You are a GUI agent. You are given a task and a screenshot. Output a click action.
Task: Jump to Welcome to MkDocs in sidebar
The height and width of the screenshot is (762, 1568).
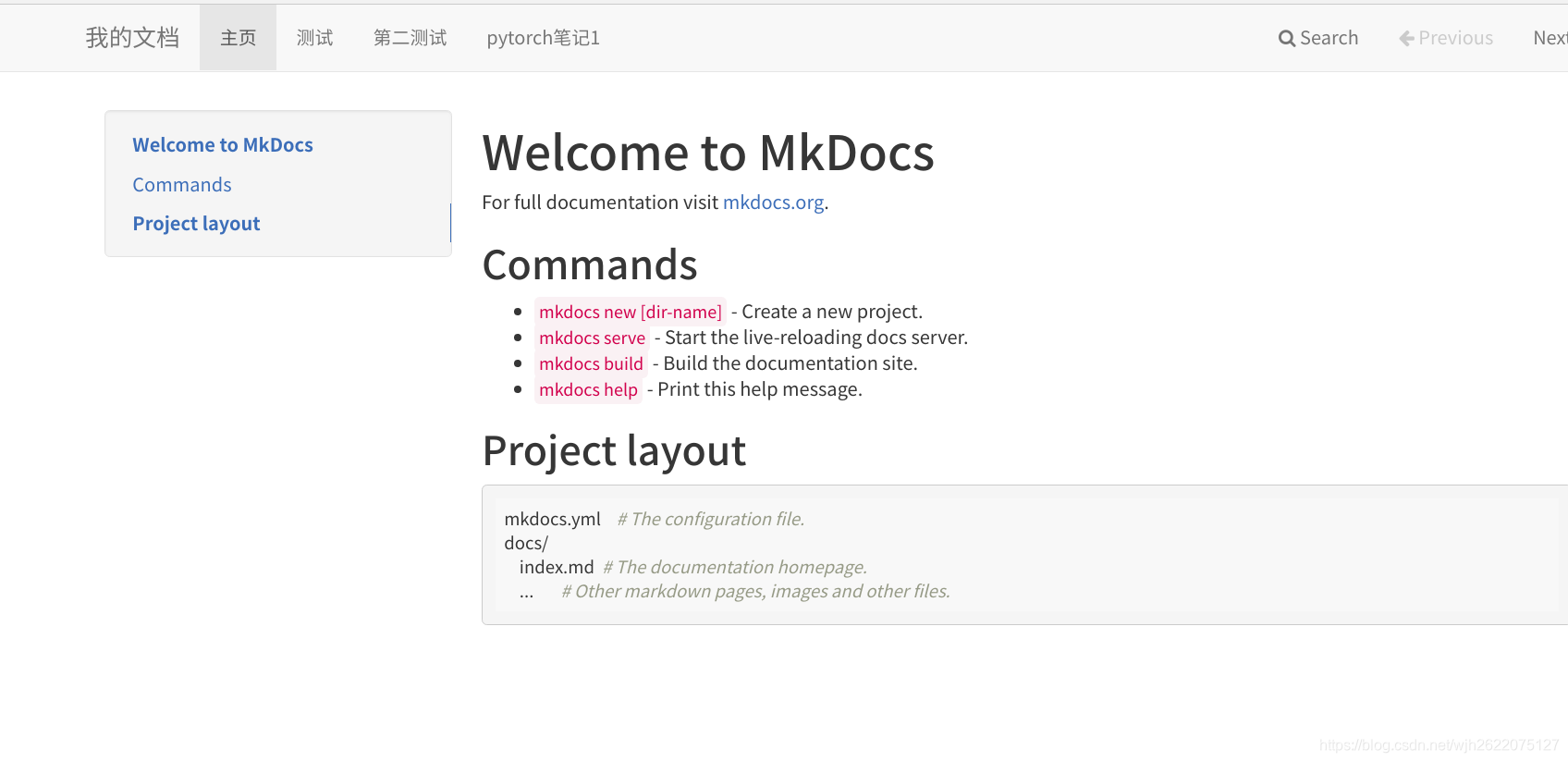(x=223, y=145)
